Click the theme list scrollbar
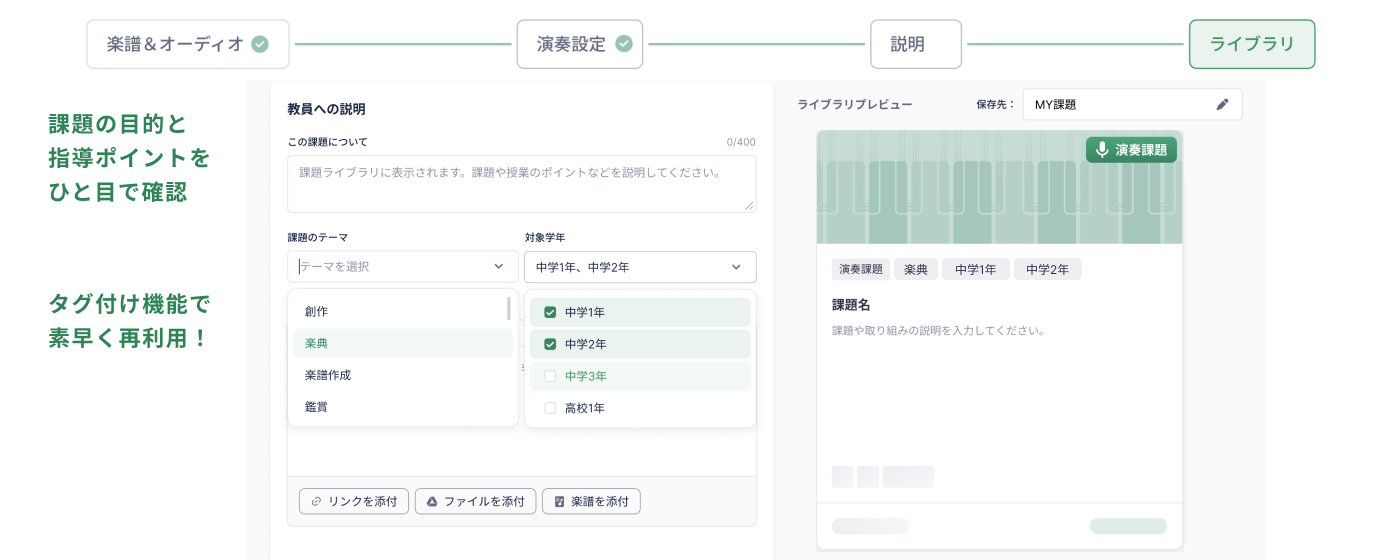The width and height of the screenshot is (1400, 560). pos(509,308)
